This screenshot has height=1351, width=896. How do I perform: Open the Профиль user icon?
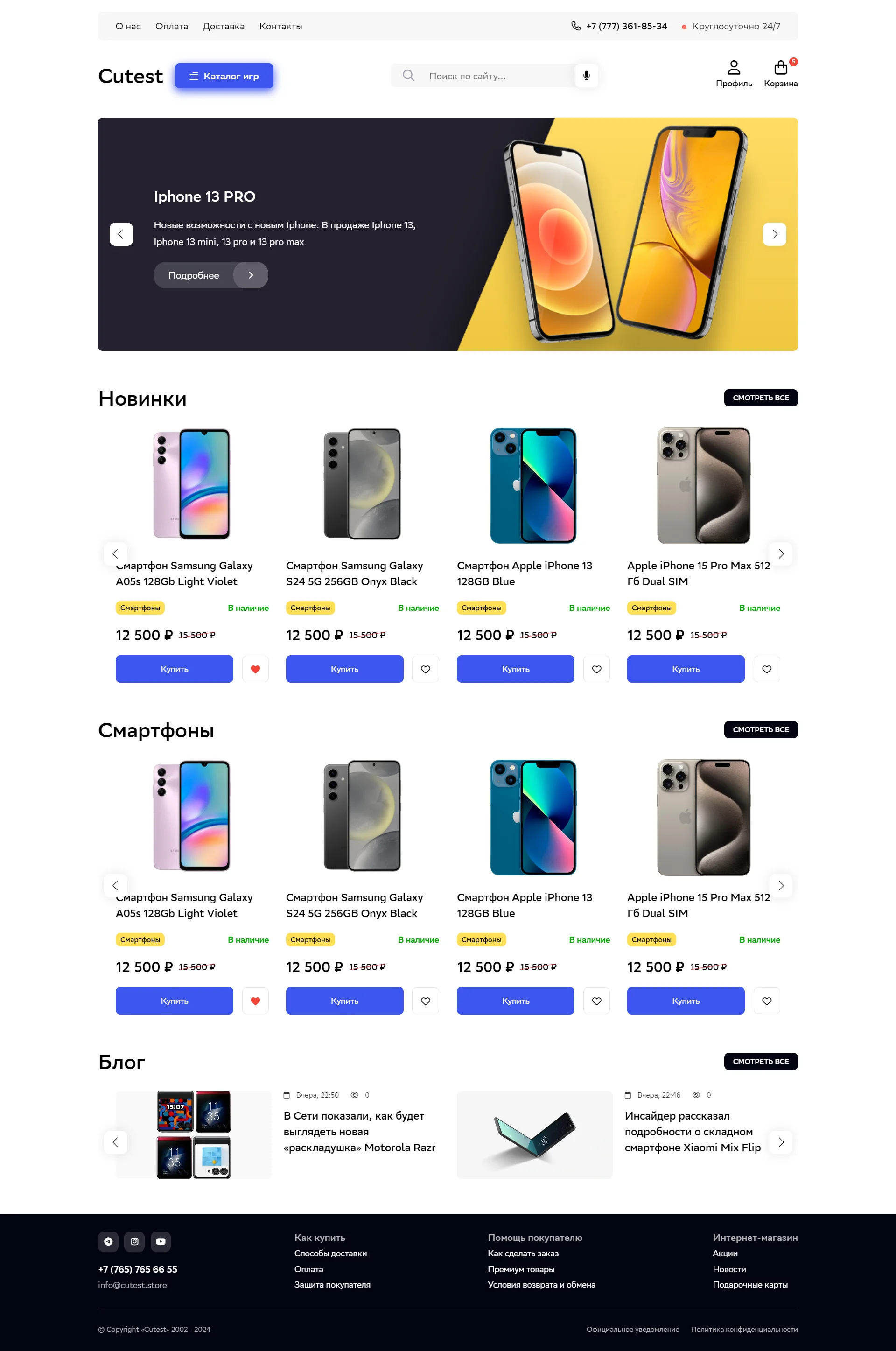[x=734, y=68]
